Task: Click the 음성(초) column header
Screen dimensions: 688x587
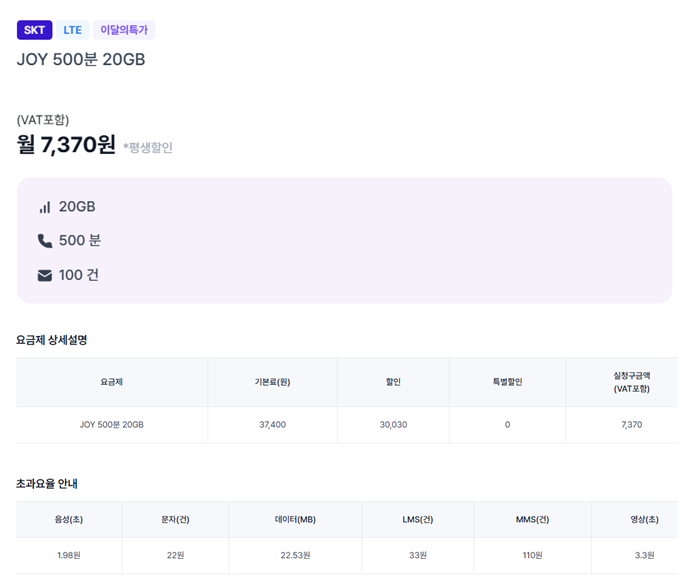Action: tap(69, 519)
